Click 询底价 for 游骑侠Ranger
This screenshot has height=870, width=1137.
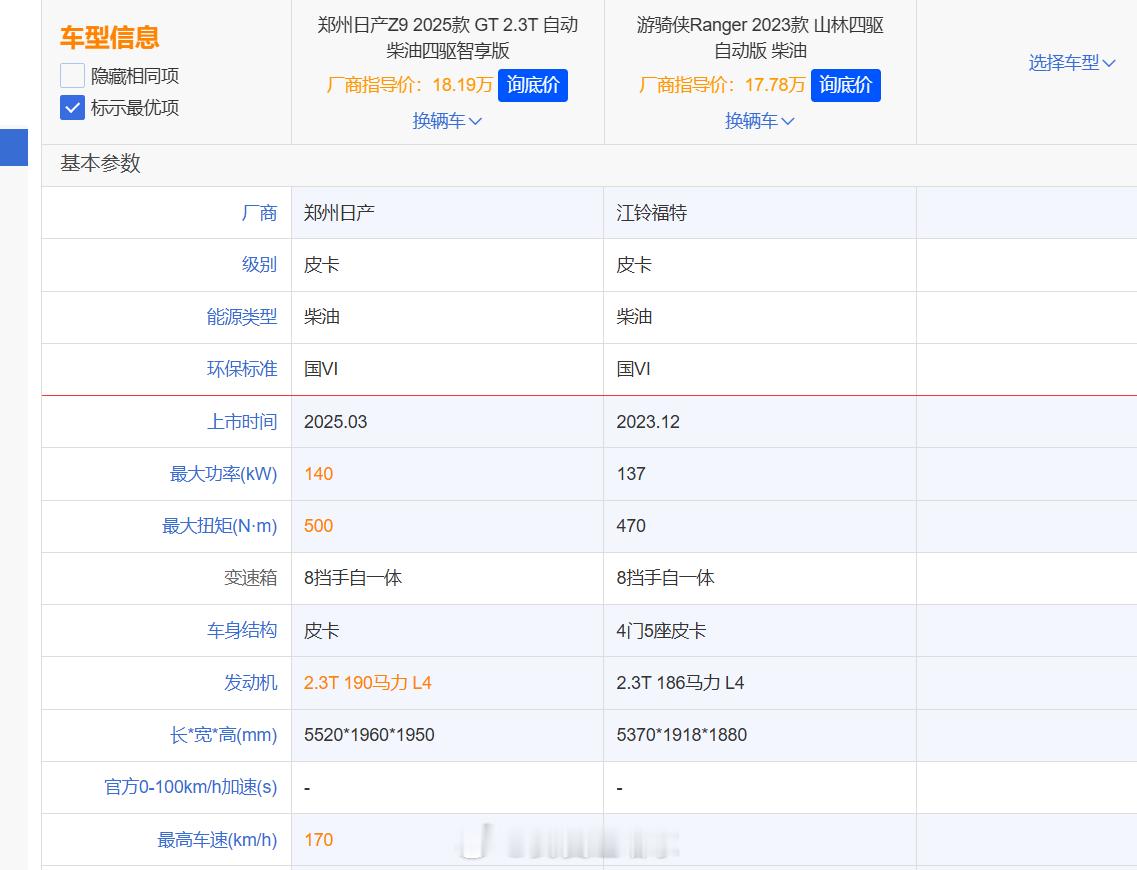tap(845, 86)
